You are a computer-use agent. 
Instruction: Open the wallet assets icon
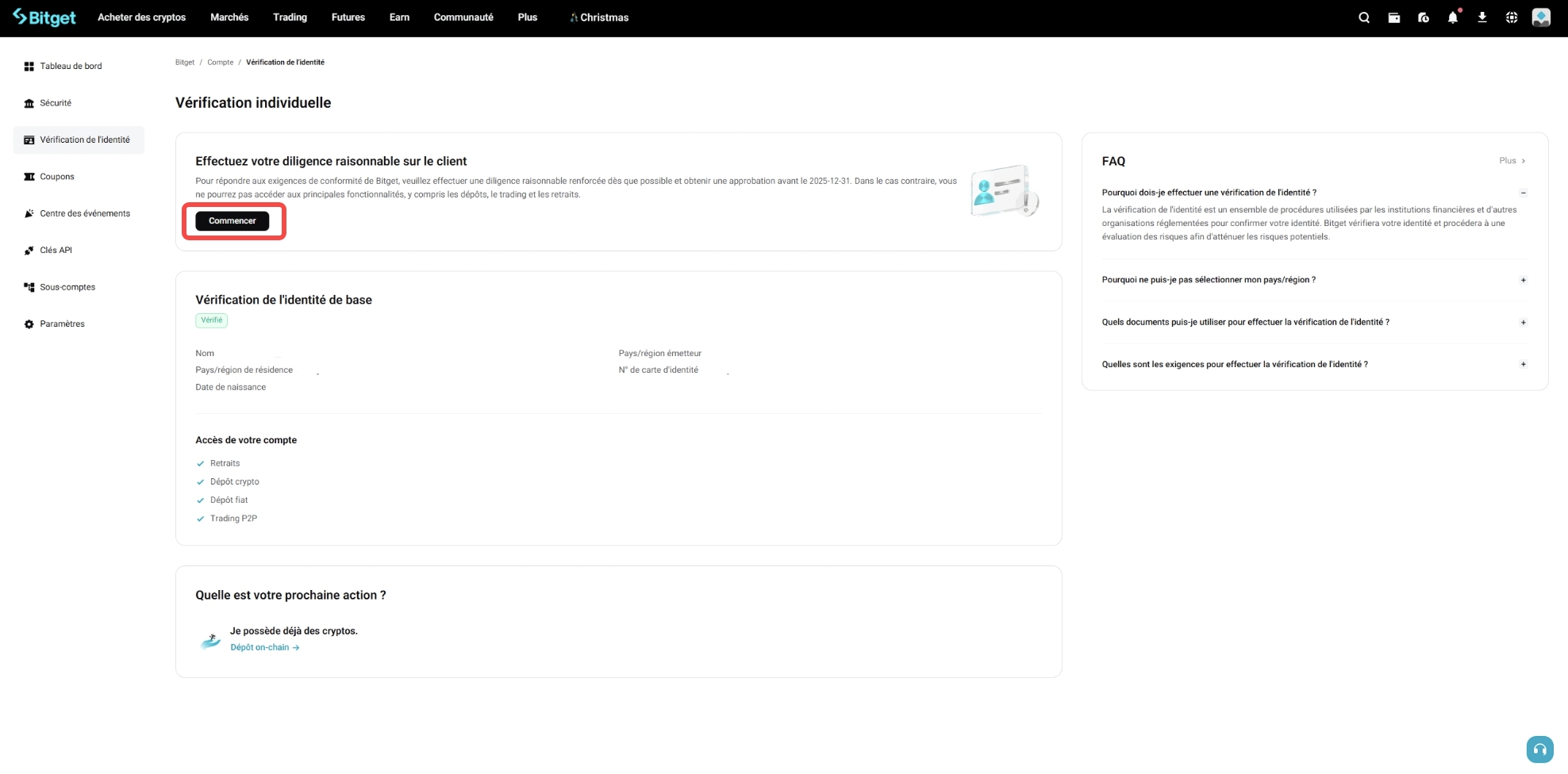click(1393, 17)
